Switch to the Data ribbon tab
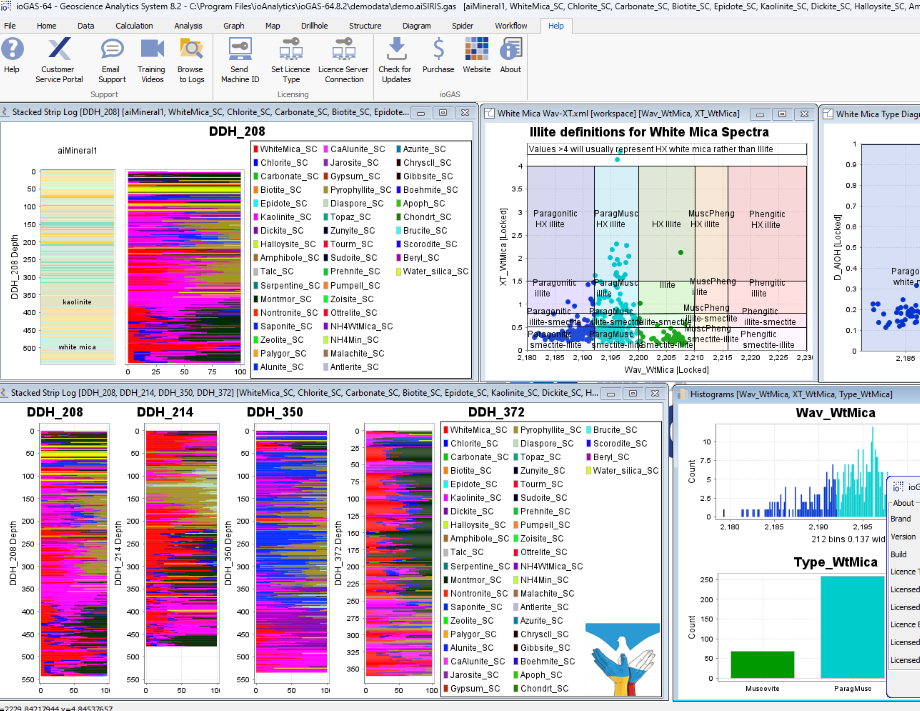The height and width of the screenshot is (711, 920). 86,26
